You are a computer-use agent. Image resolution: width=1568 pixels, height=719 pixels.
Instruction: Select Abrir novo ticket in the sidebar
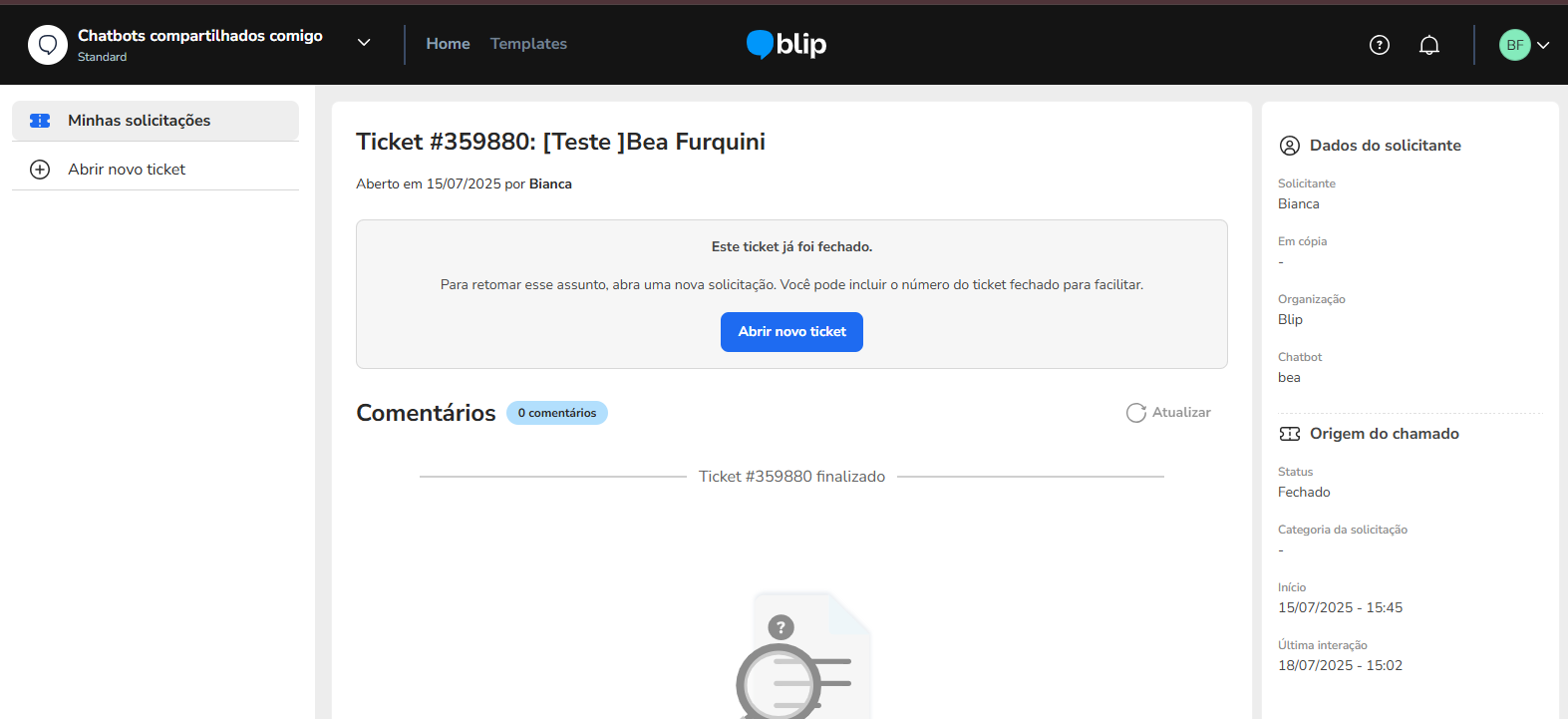(127, 170)
